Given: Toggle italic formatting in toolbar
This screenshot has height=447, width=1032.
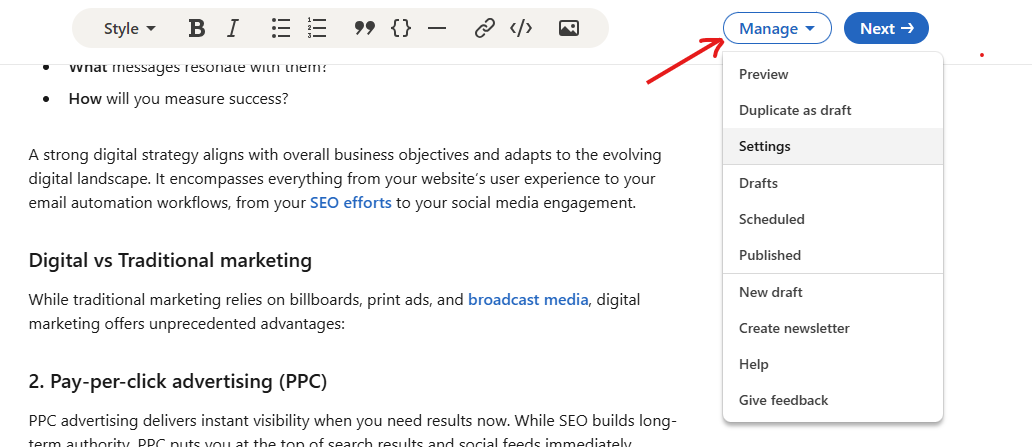Looking at the screenshot, I should pos(232,28).
